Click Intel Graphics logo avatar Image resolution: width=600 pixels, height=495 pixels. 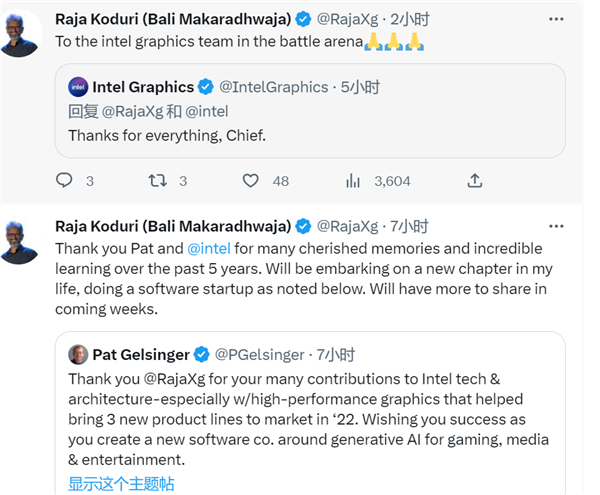pyautogui.click(x=79, y=87)
